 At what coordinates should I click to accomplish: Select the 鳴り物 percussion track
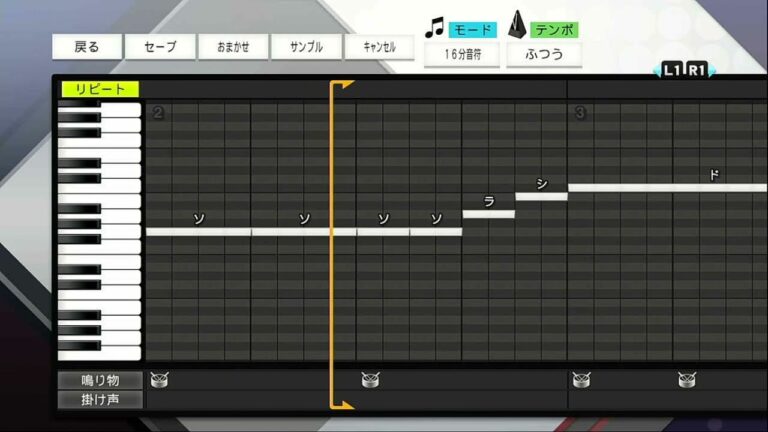tap(100, 380)
